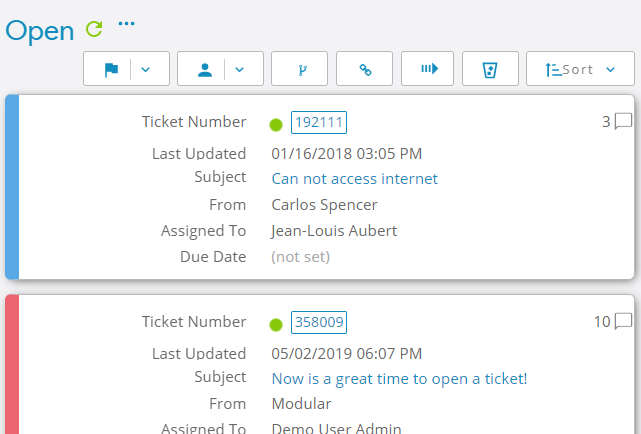Click the merge tickets branch icon

[299, 69]
